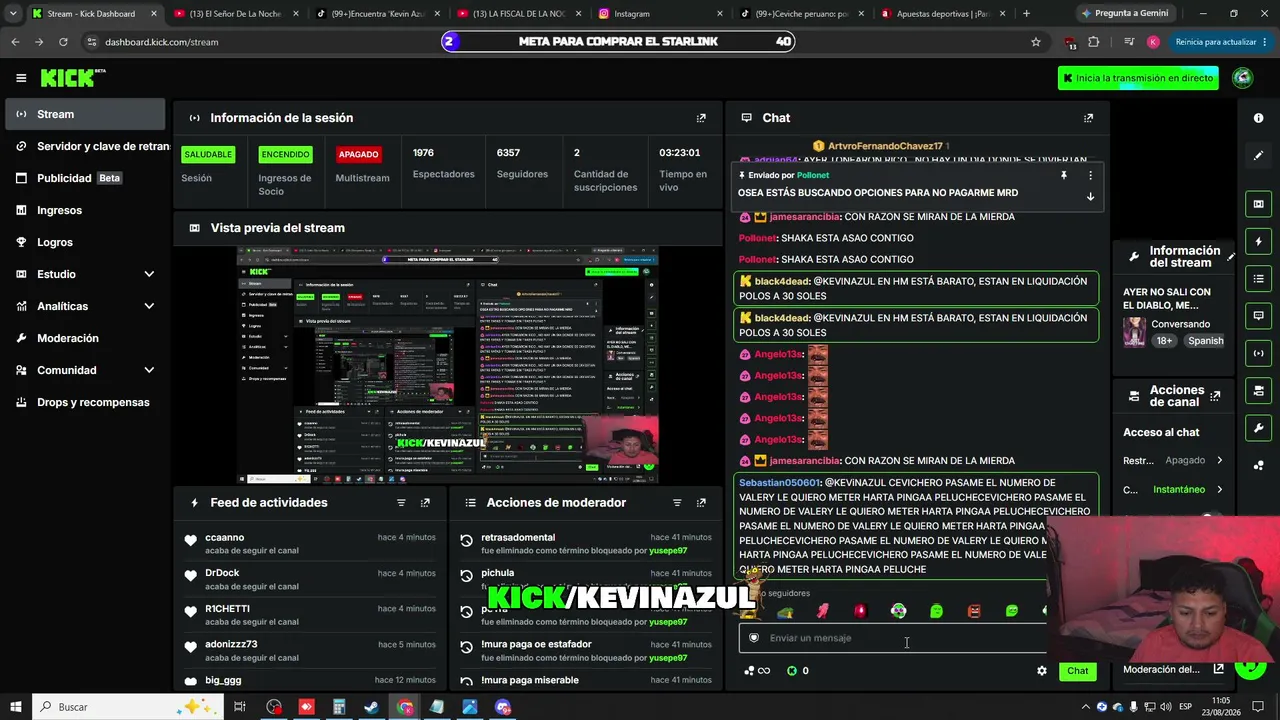
Task: Send message with the green Chat button
Action: tap(1077, 671)
